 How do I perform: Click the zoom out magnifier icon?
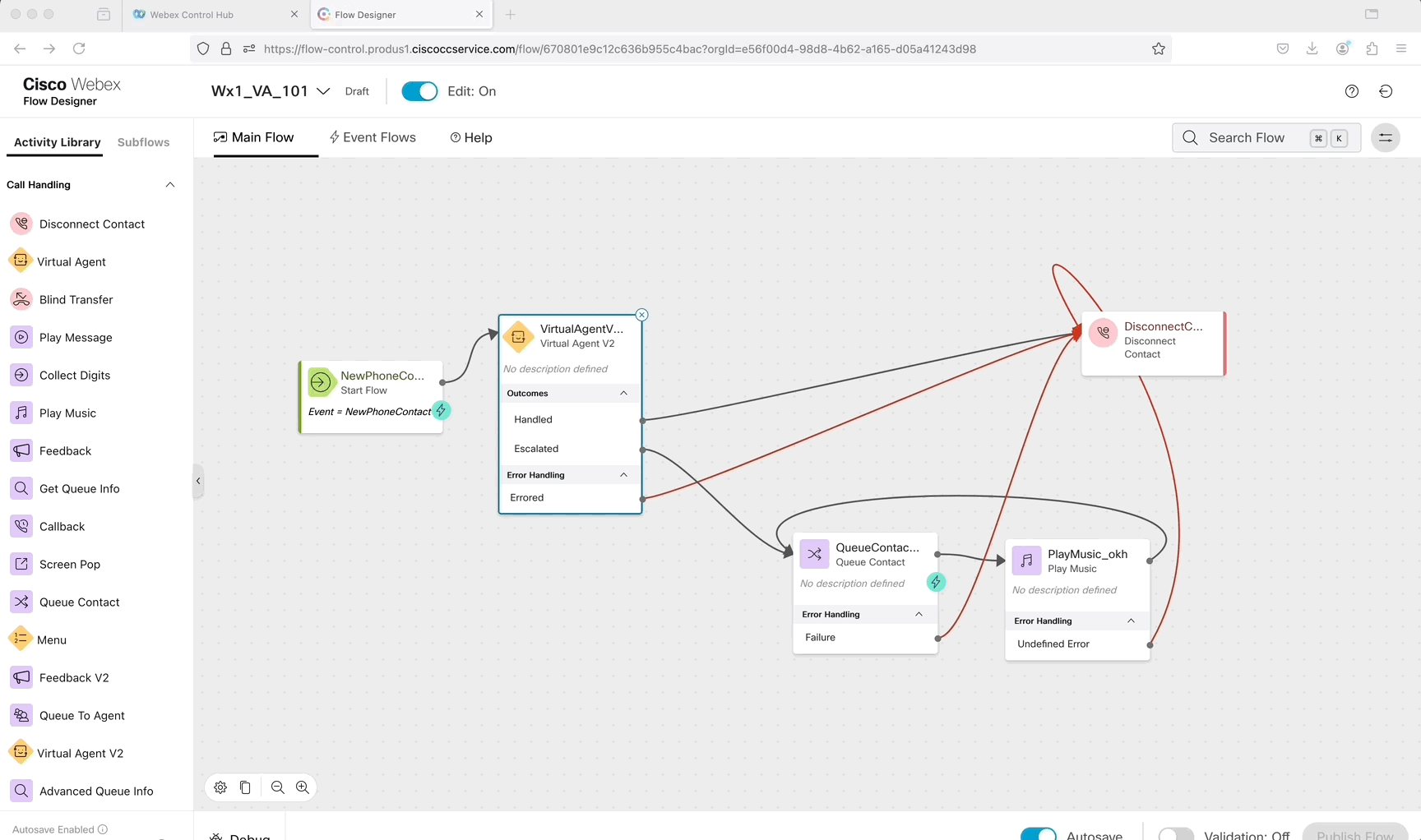click(278, 787)
